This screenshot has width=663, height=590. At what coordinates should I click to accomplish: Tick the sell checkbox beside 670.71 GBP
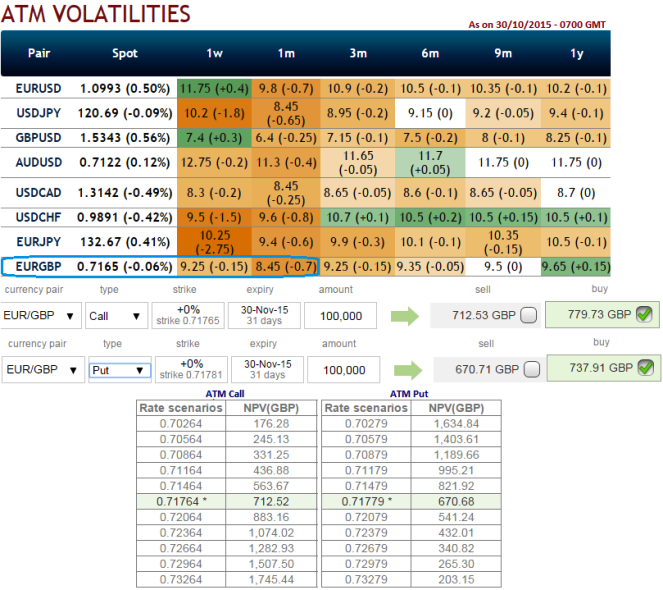pos(532,369)
